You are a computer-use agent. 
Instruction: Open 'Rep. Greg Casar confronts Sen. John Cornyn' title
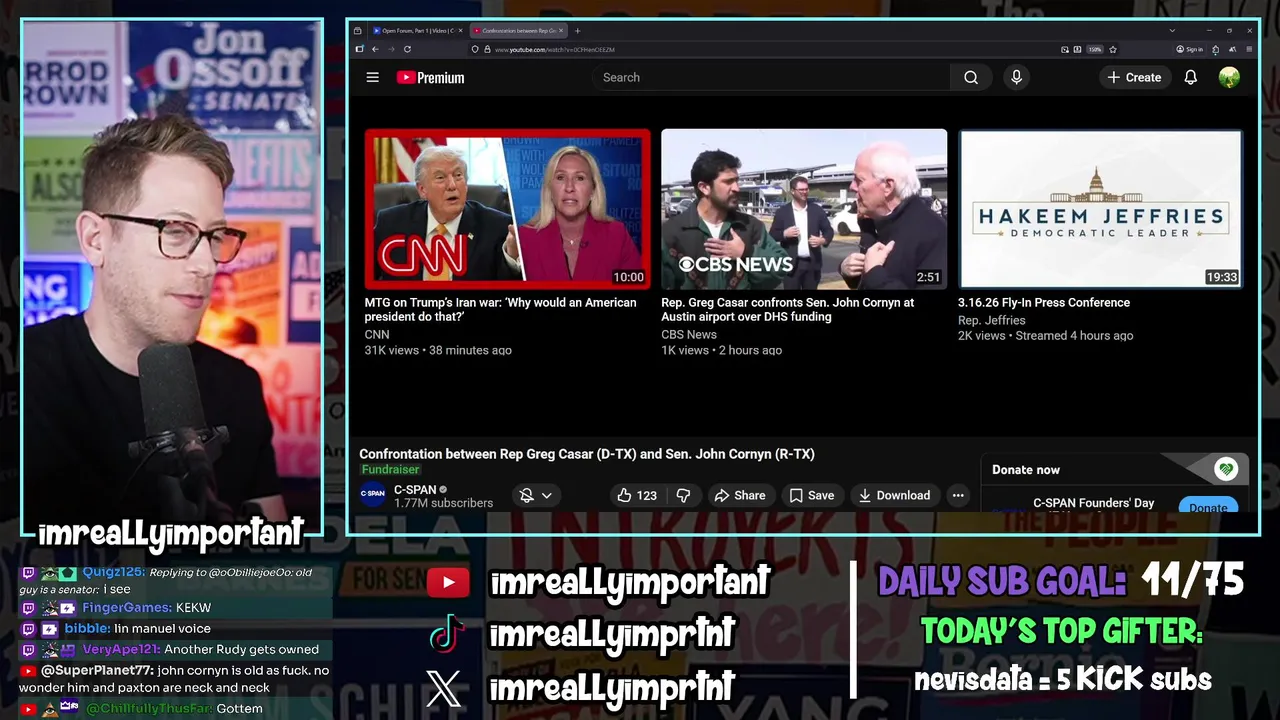787,309
